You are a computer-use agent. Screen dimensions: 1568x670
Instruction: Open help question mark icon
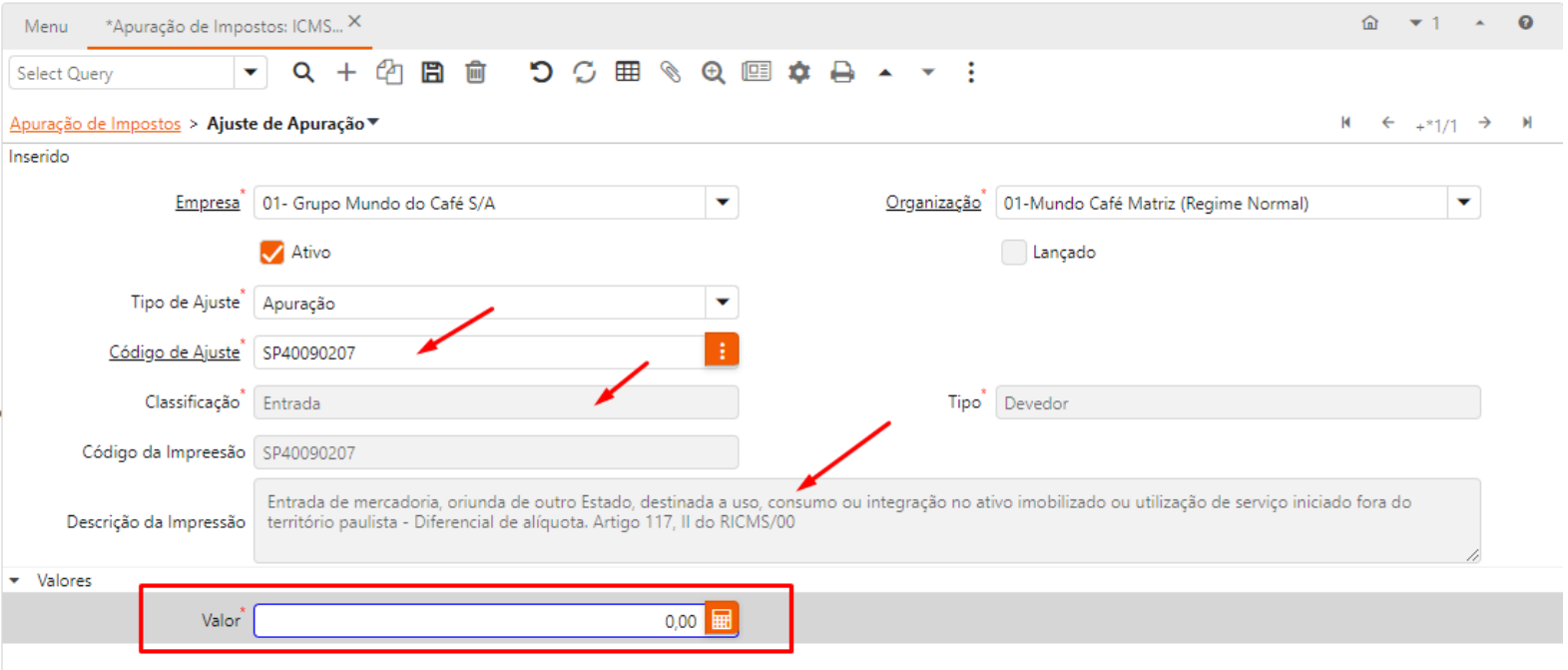(x=1526, y=23)
